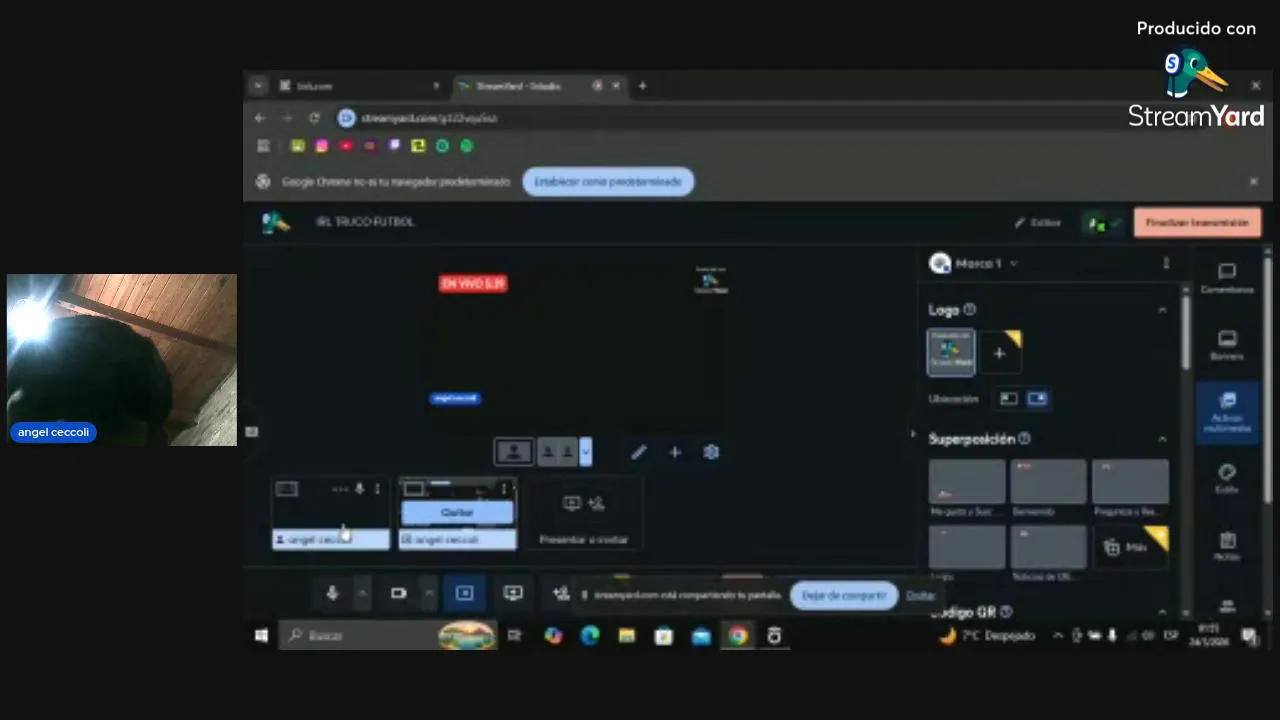Collapse the Superposición section
Image resolution: width=1280 pixels, height=720 pixels.
(x=1162, y=439)
